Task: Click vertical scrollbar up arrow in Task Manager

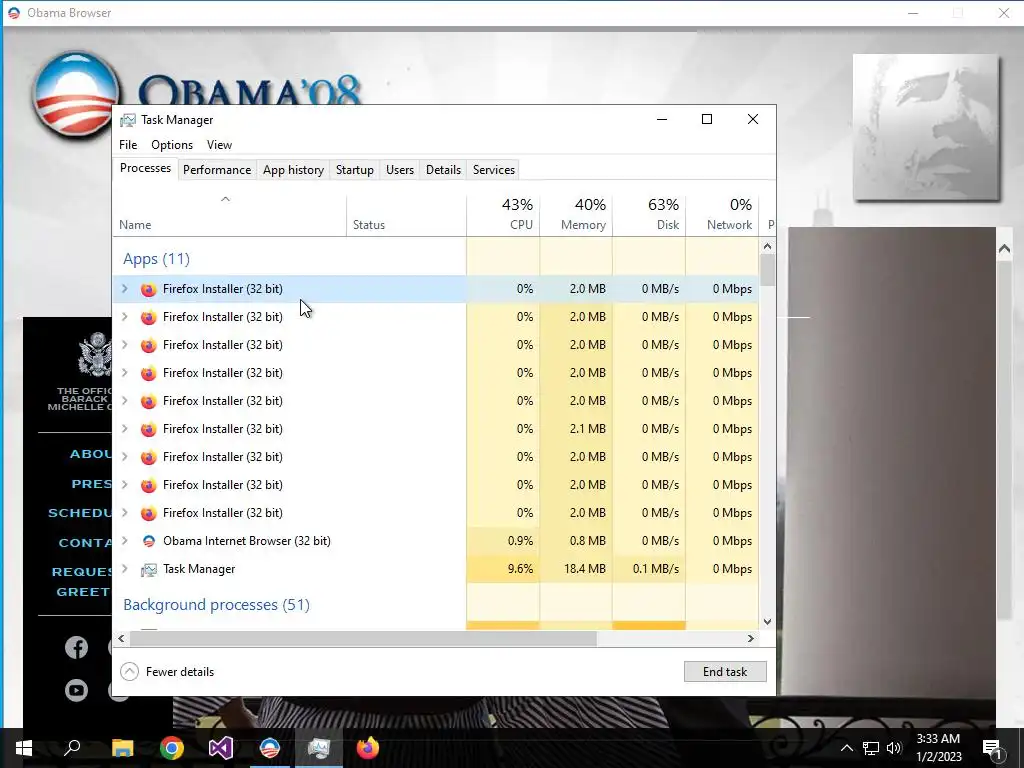Action: 767,246
